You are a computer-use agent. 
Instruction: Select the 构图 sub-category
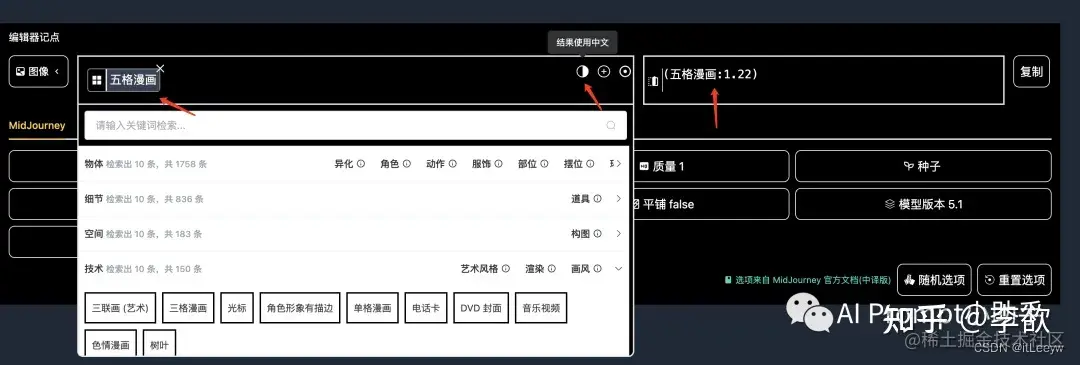coord(580,233)
